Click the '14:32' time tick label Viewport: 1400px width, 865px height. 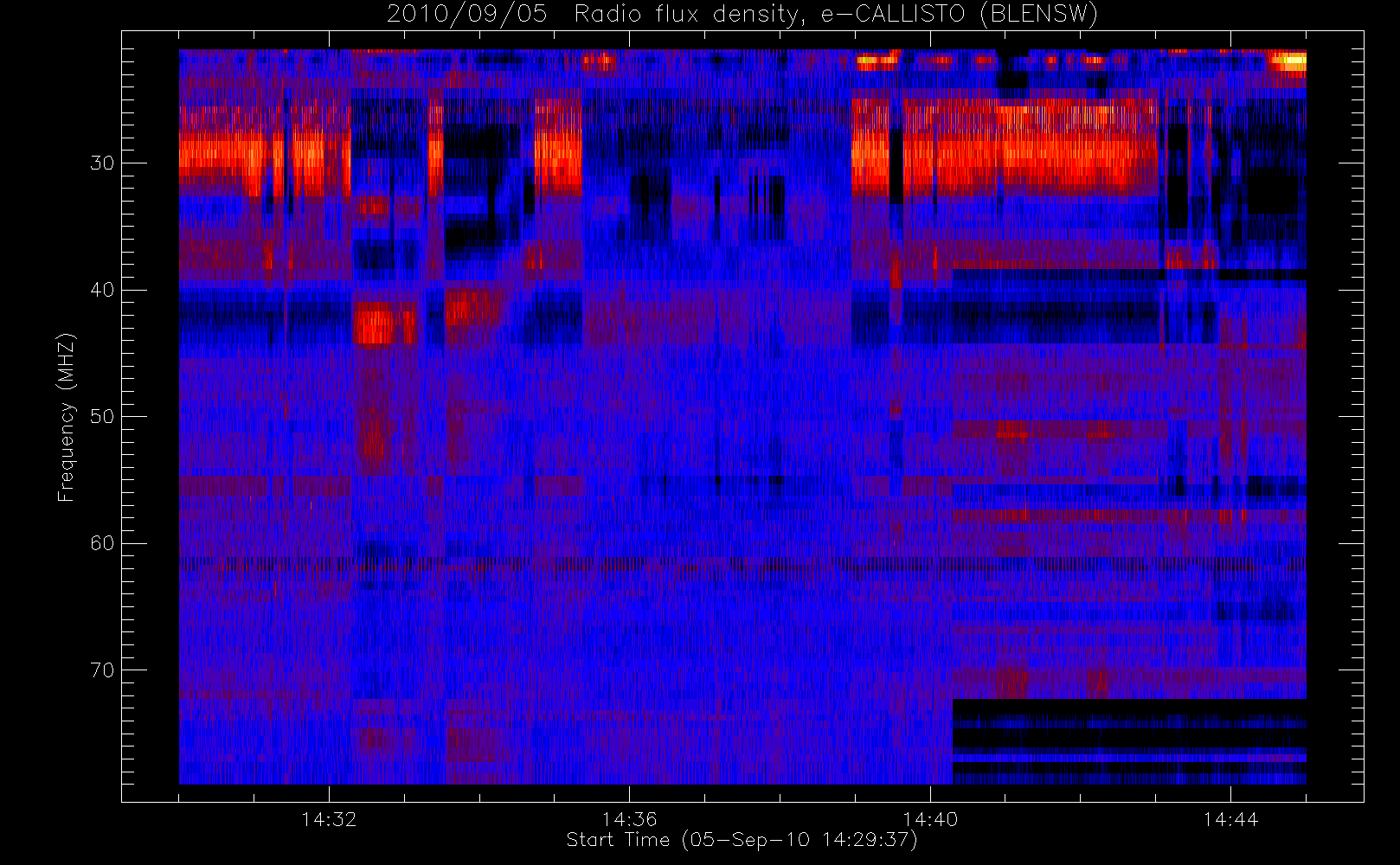[329, 818]
